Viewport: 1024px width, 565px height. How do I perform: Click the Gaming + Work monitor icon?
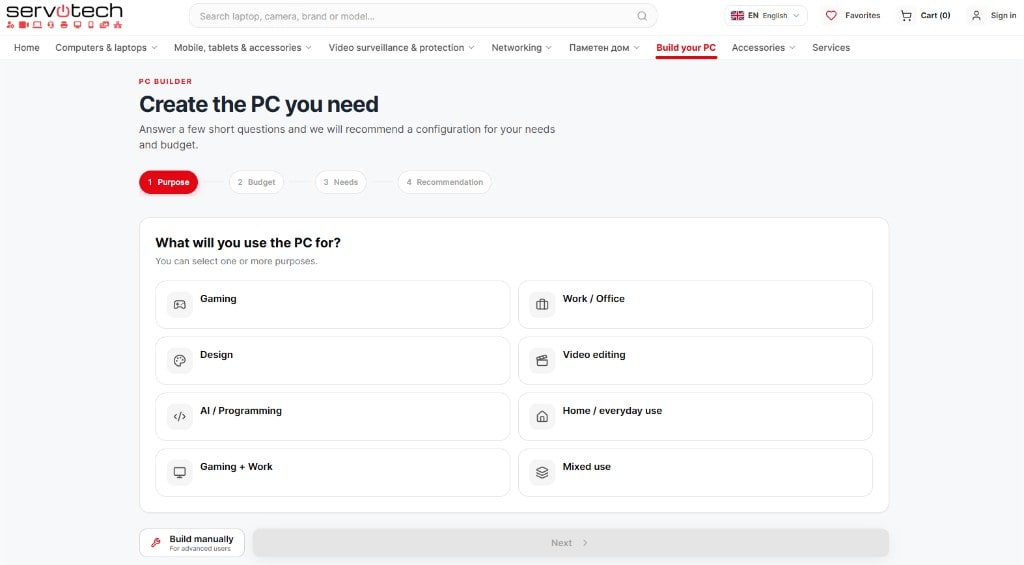pos(180,472)
